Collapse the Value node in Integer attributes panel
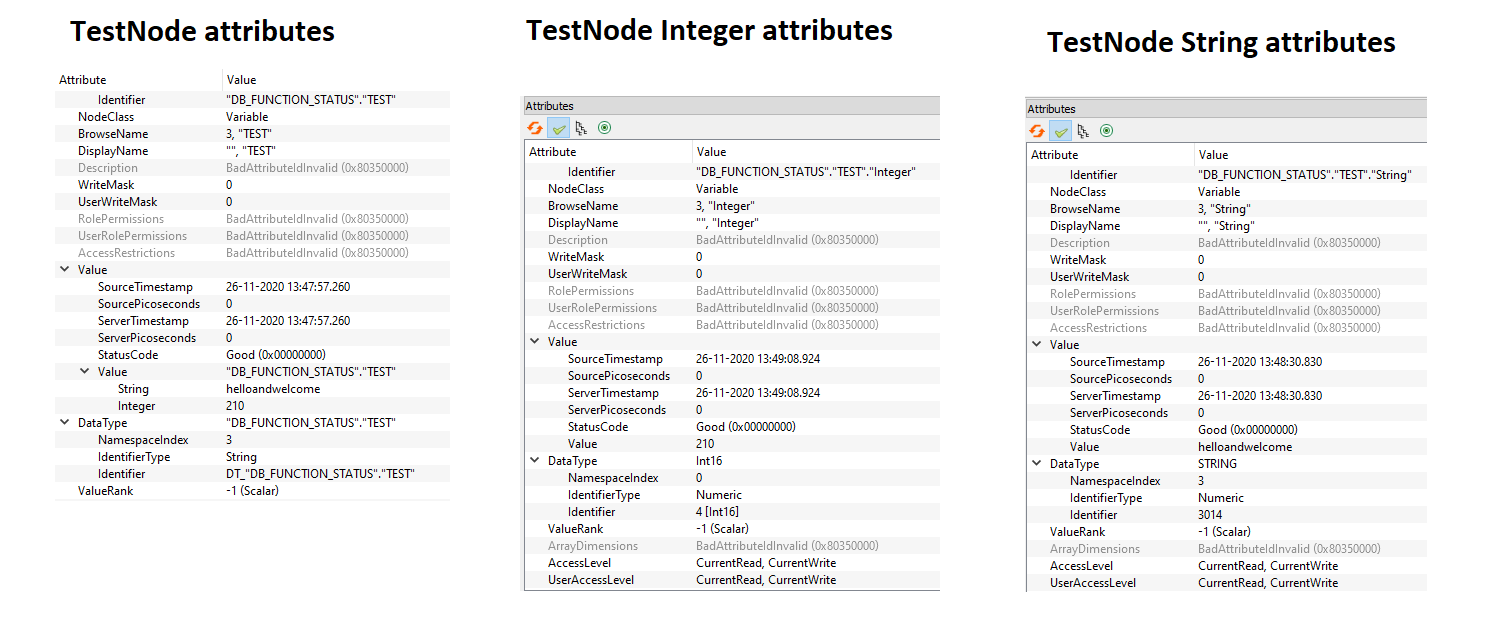This screenshot has width=1493, height=637. coord(535,342)
